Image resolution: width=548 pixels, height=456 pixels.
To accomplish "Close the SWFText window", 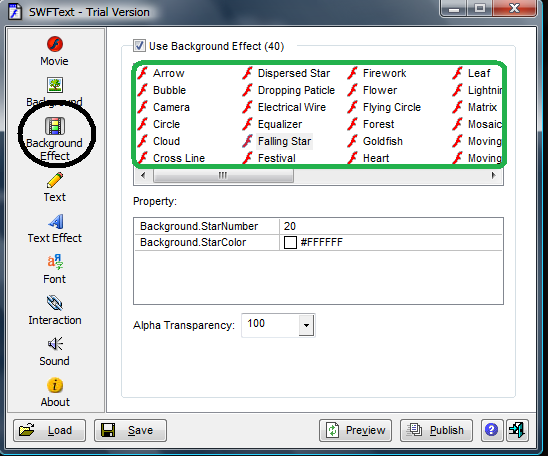I will tap(514, 8).
